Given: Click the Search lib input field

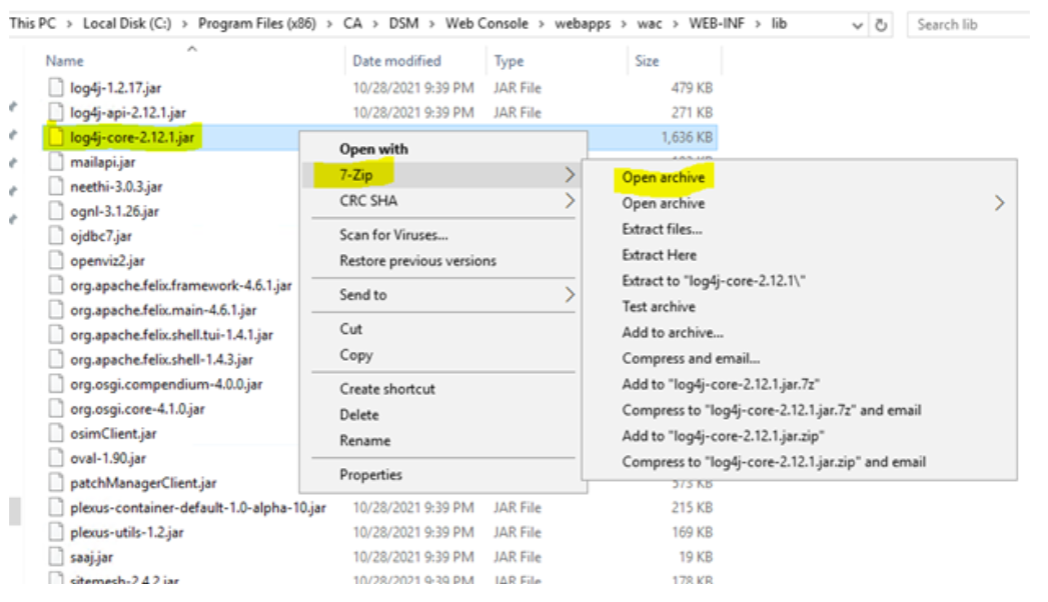Looking at the screenshot, I should 968,25.
